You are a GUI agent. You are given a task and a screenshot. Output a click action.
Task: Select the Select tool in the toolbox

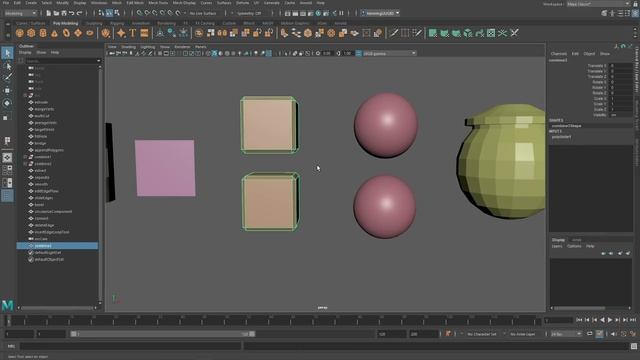[x=7, y=52]
